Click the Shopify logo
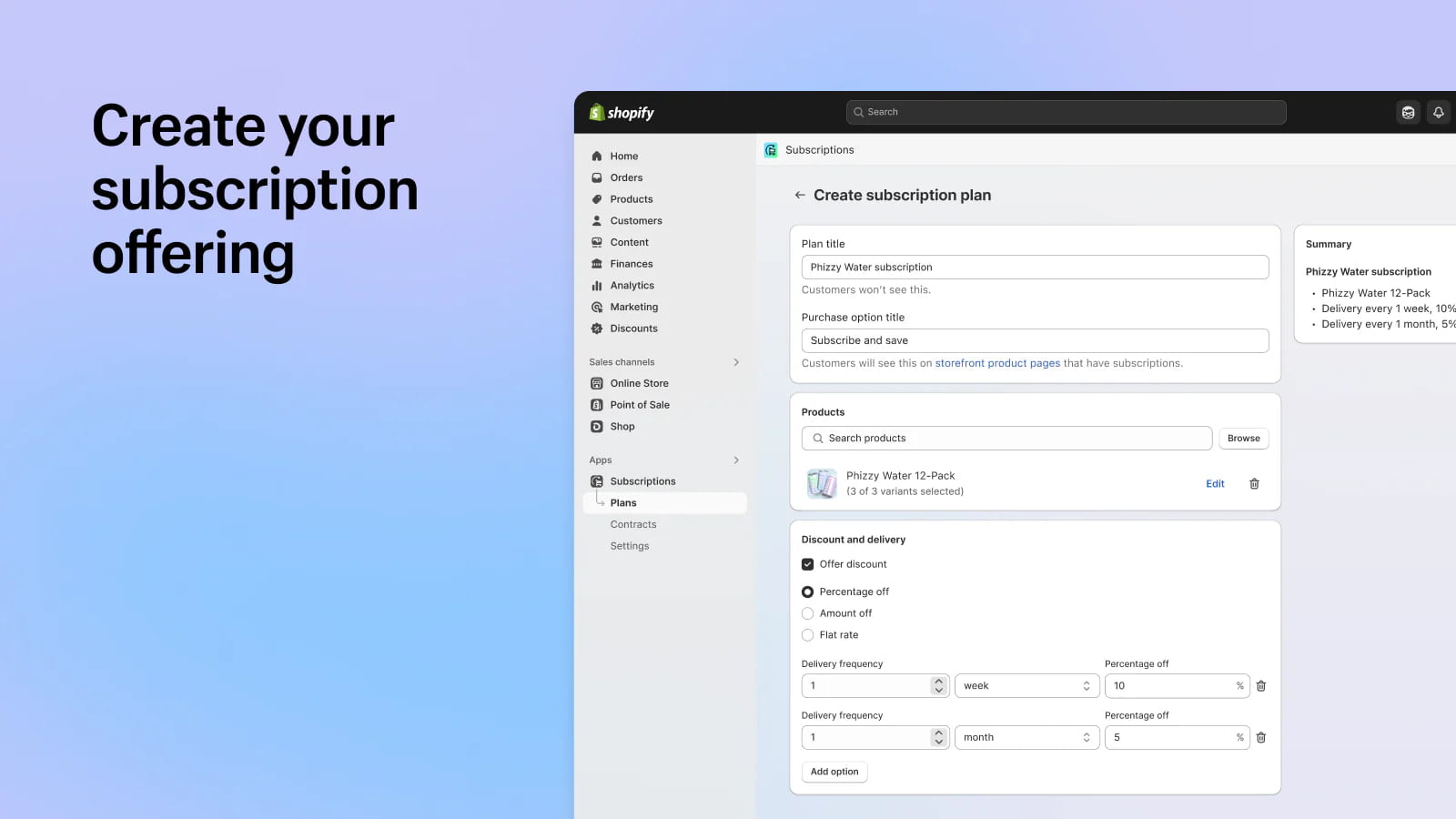This screenshot has height=819, width=1456. tap(622, 112)
